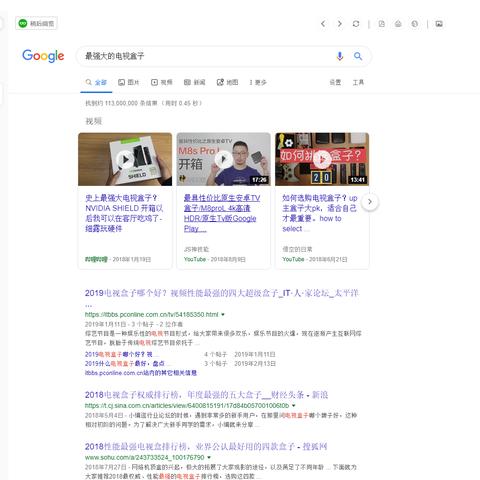Open the 更多 (More) menu

pos(258,82)
